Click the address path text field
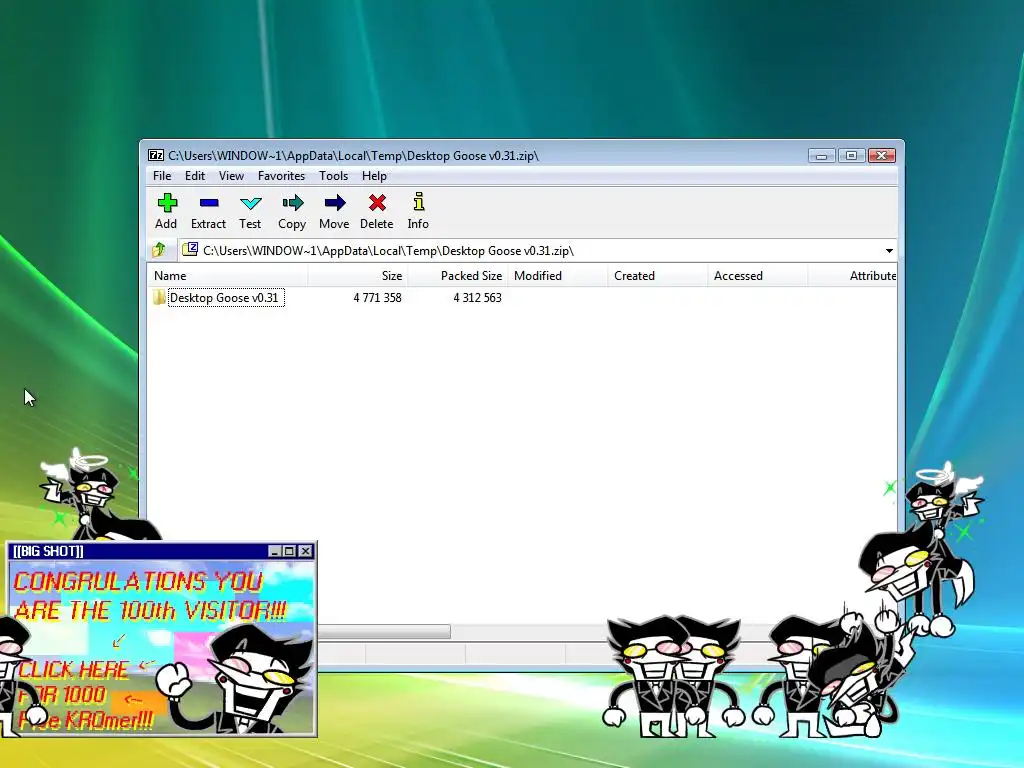The image size is (1024, 768). point(530,251)
